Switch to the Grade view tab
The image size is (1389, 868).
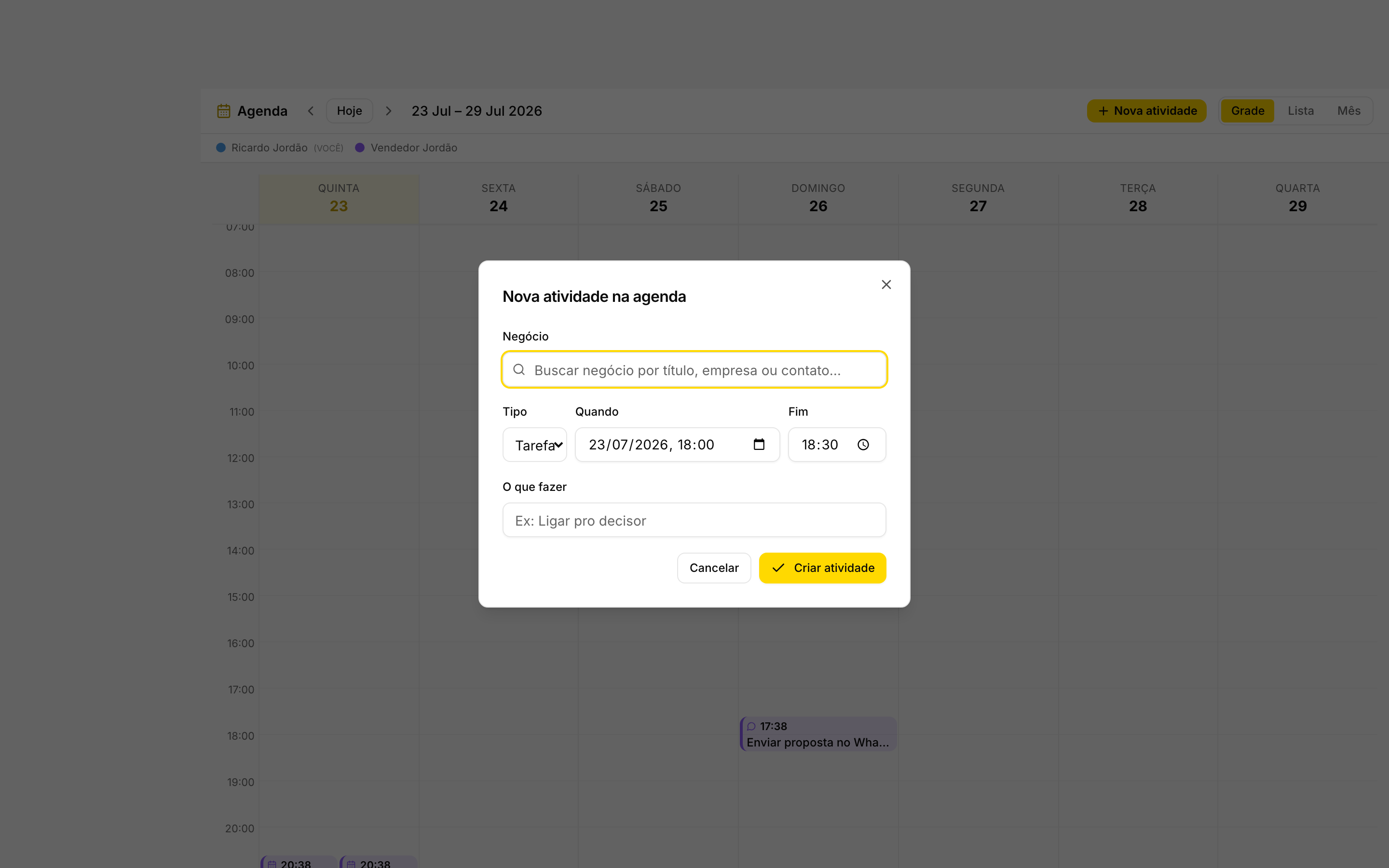coord(1247,111)
